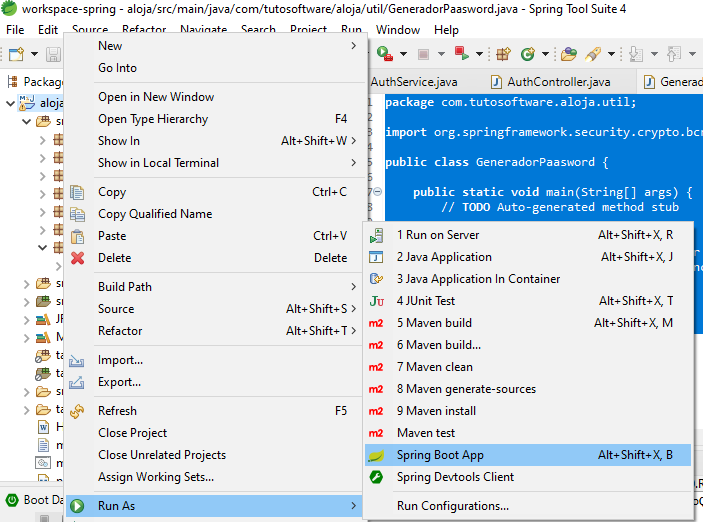Click the Export icon in context menu
The width and height of the screenshot is (703, 522).
coord(77,383)
